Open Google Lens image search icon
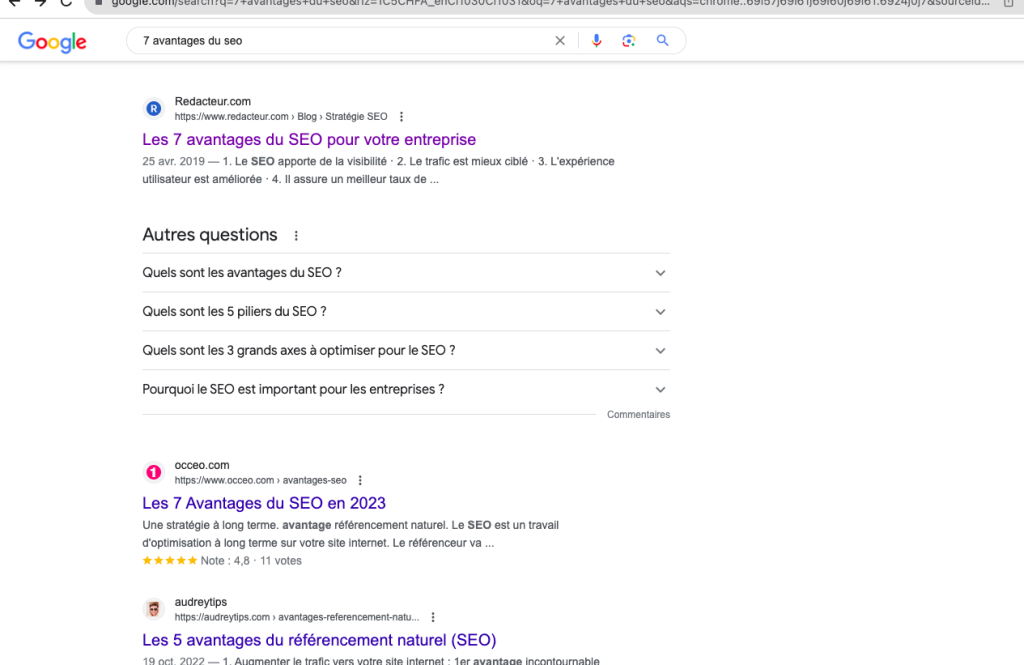 [628, 41]
